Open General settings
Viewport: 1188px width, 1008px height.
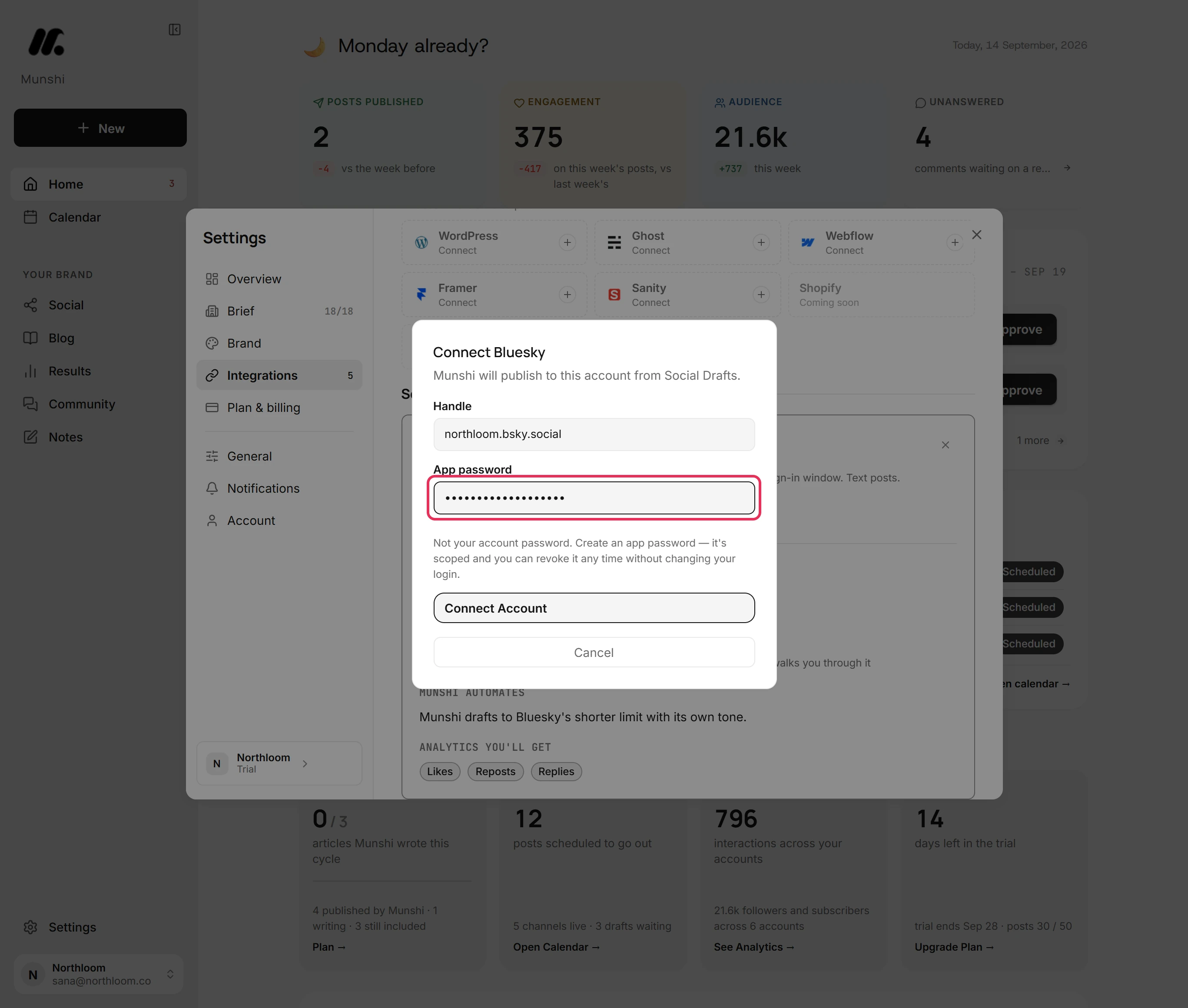pyautogui.click(x=279, y=456)
